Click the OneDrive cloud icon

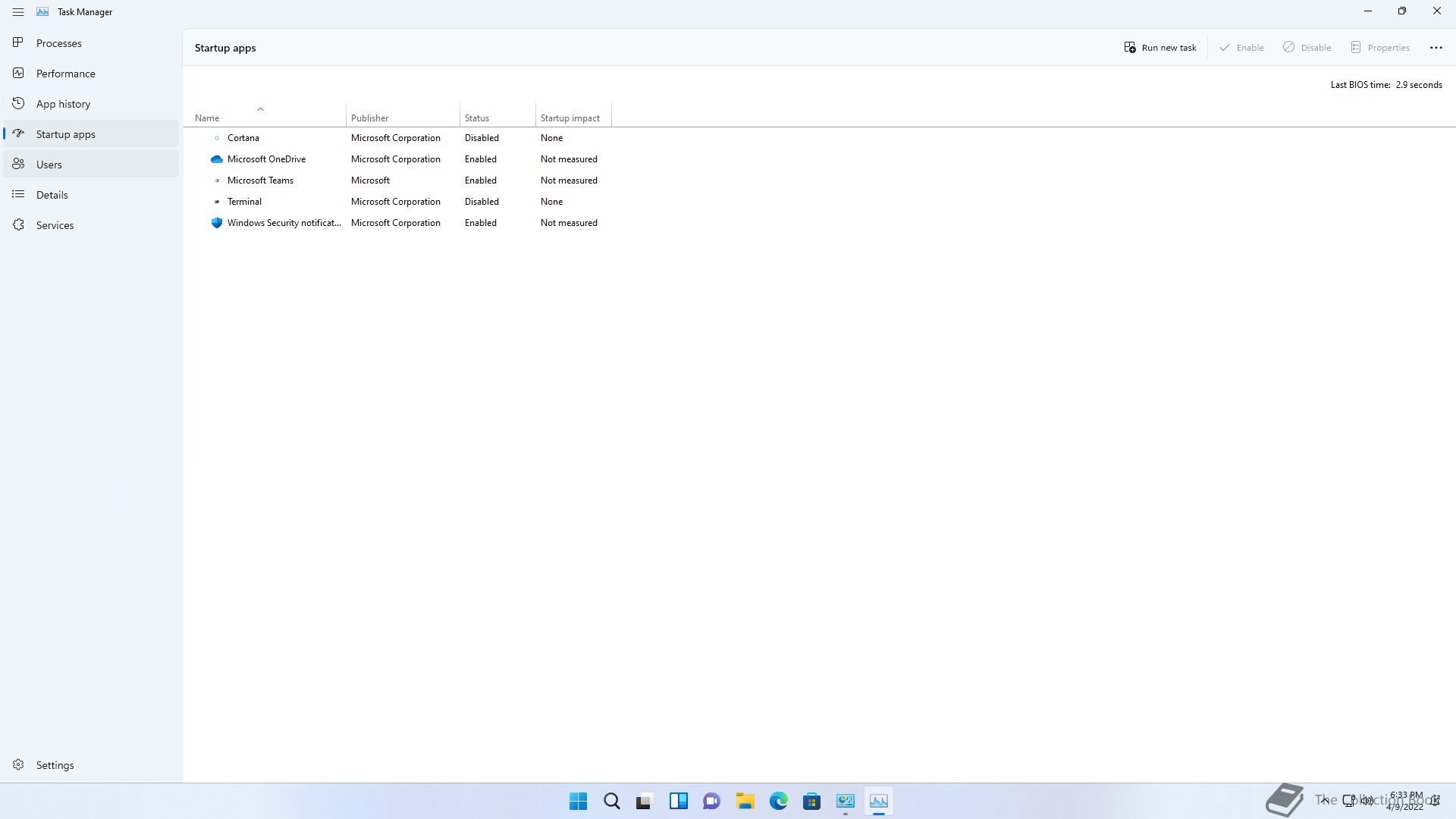point(217,159)
